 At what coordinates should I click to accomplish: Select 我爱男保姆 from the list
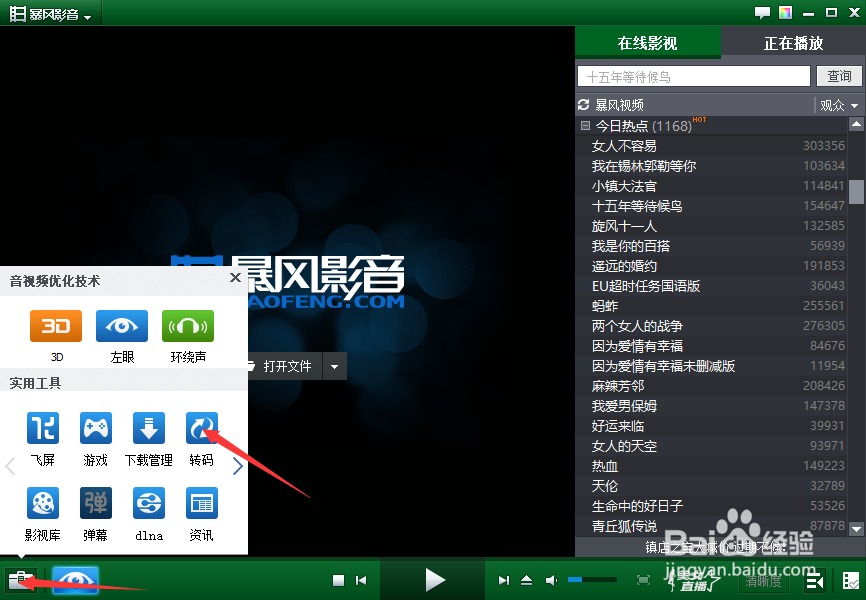click(711, 406)
